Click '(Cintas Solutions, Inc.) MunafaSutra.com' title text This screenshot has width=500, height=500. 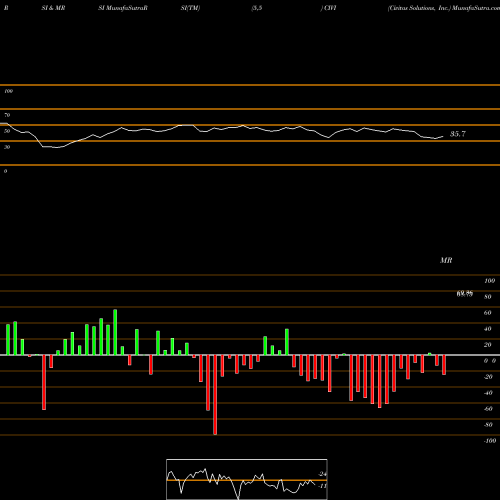click(444, 8)
